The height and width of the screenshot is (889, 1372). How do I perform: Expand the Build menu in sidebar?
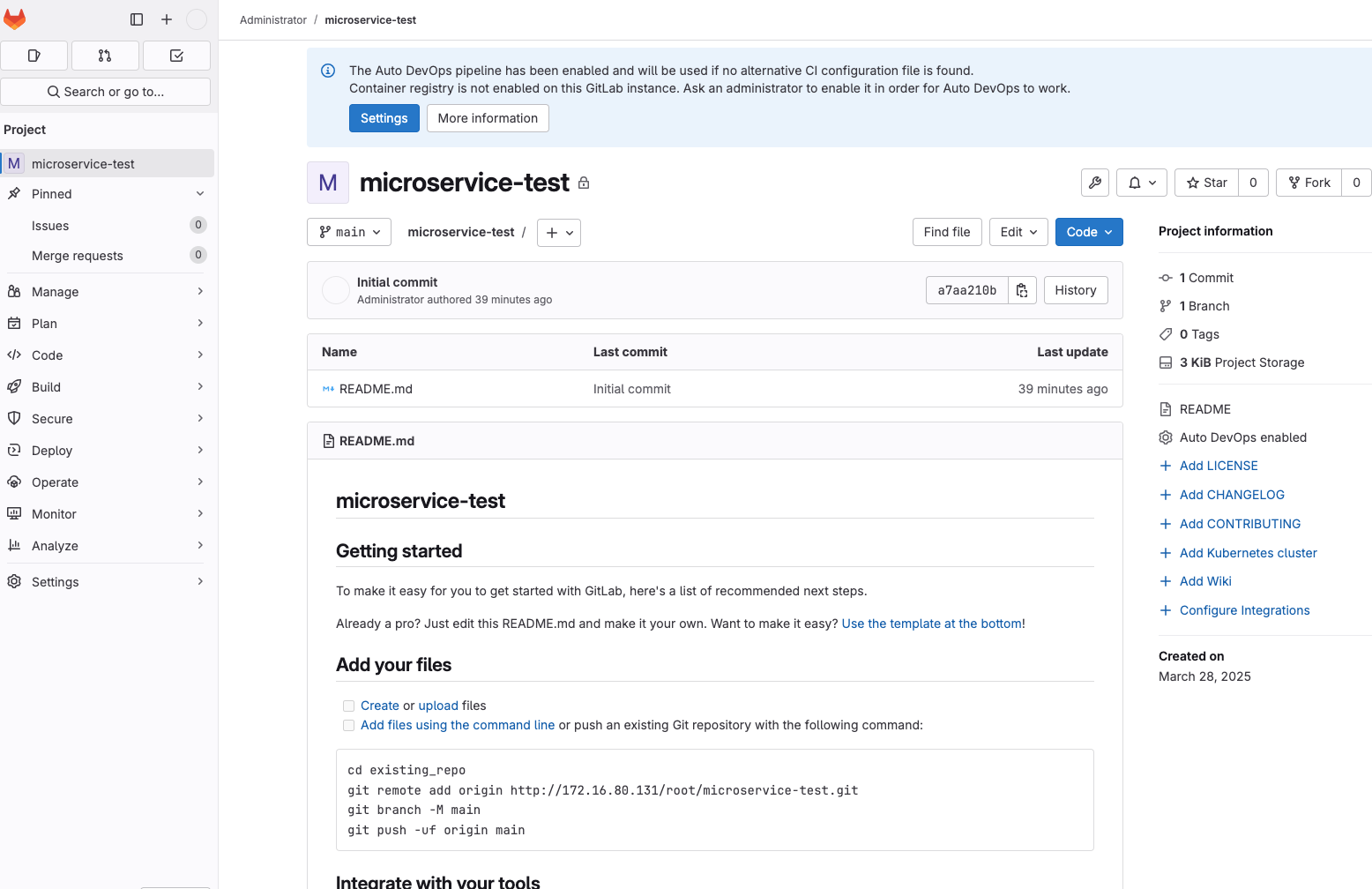coord(107,387)
